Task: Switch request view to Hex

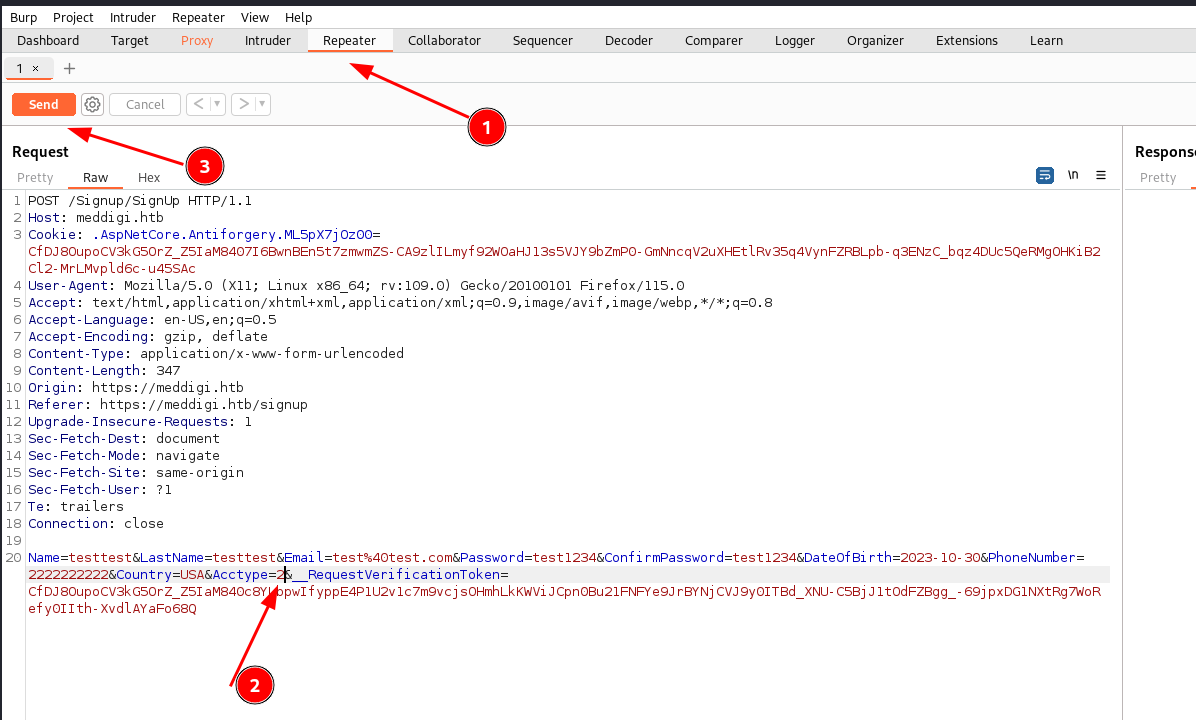Action: (x=149, y=177)
